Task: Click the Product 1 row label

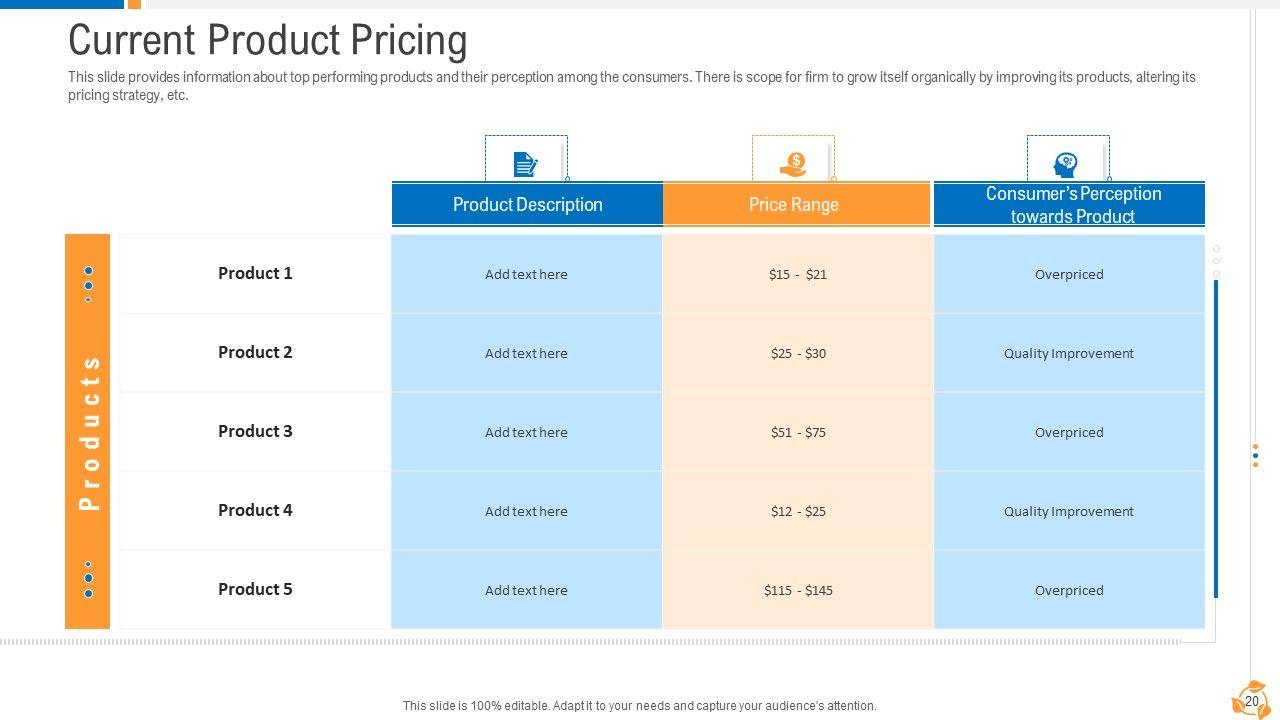Action: [x=255, y=273]
